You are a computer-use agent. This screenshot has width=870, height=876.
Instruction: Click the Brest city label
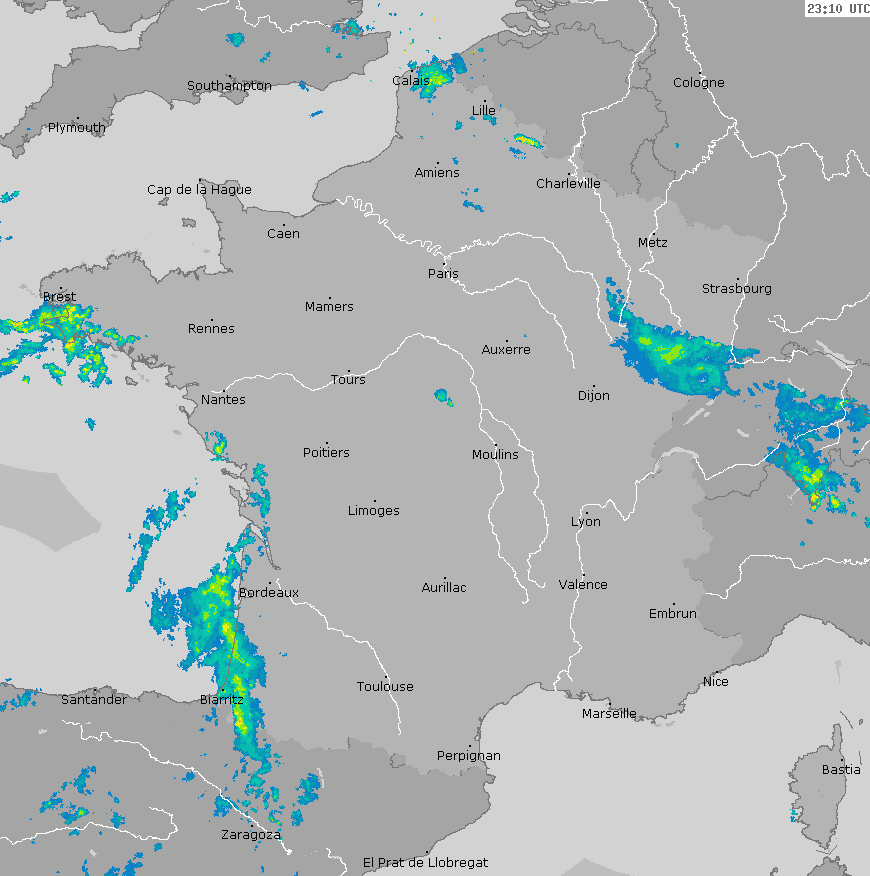tap(59, 297)
